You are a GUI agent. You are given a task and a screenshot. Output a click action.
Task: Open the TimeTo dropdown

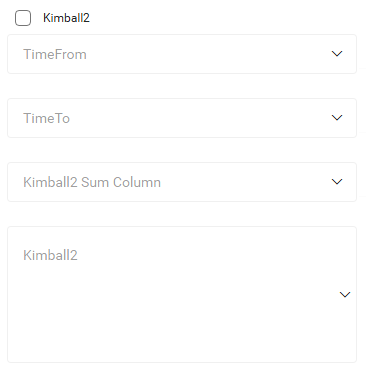click(182, 118)
